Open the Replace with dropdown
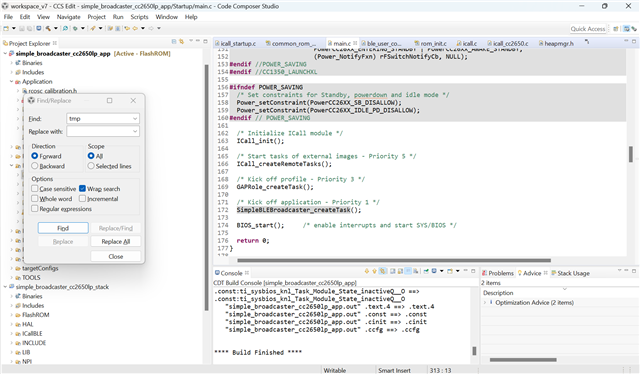The height and width of the screenshot is (374, 640). click(135, 131)
